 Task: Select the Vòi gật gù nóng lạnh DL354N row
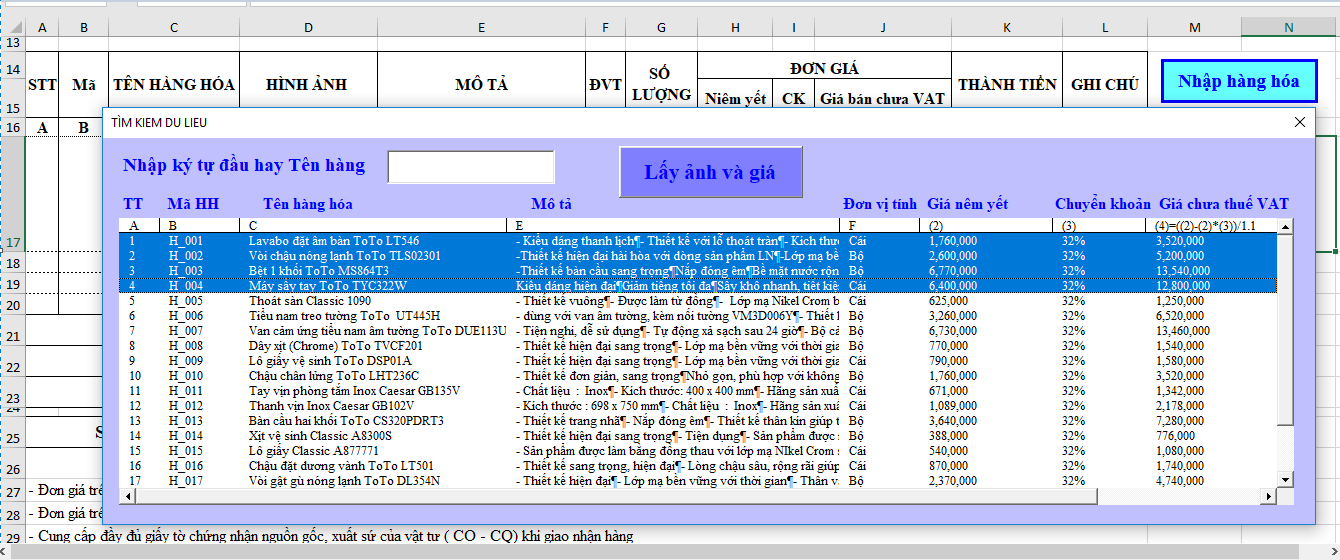(344, 481)
